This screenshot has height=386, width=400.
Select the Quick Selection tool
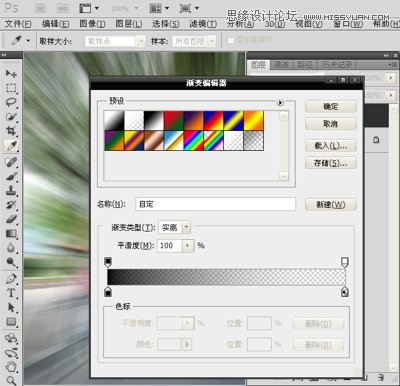tap(11, 117)
